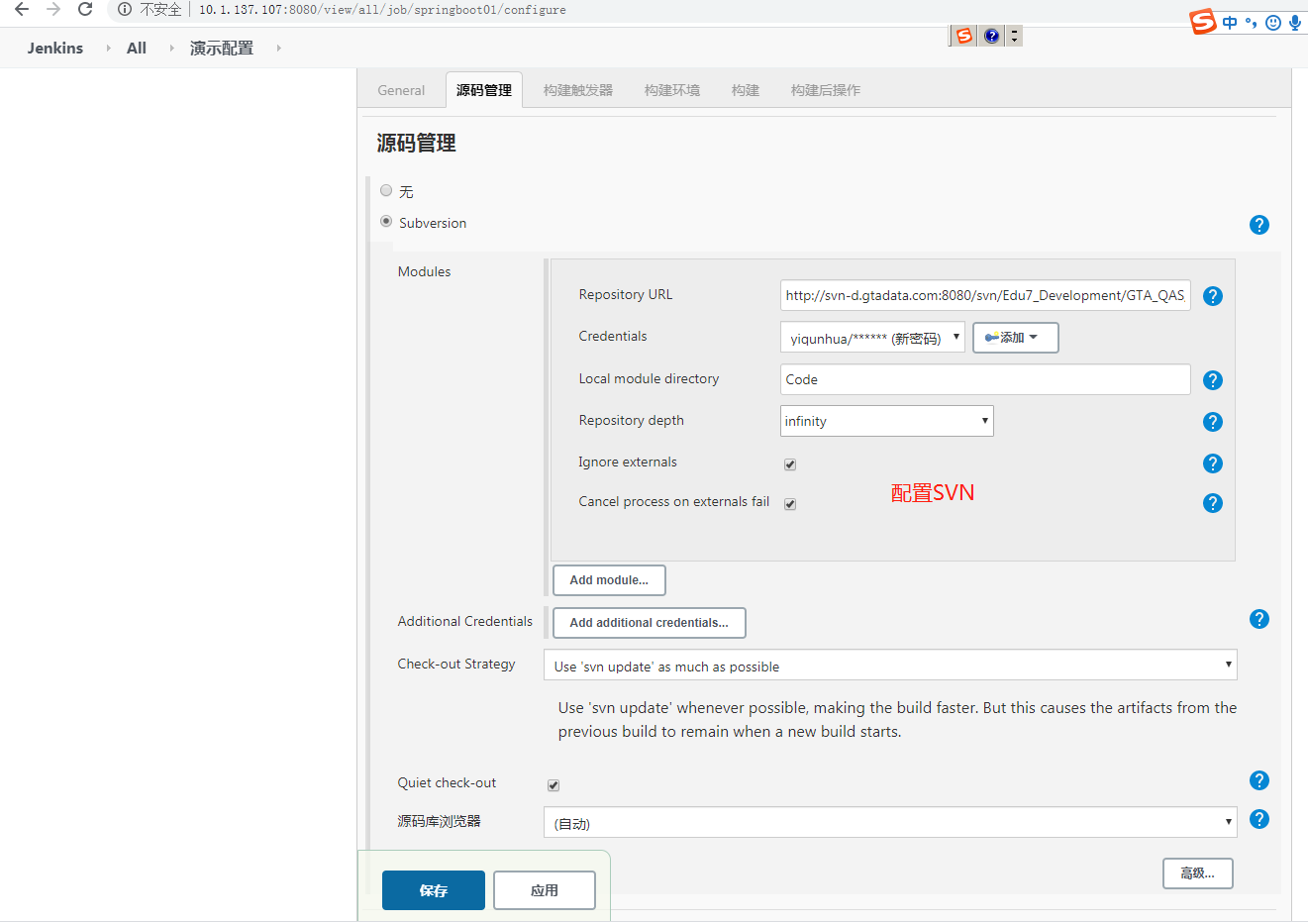Open help for Quiet check-out option

pyautogui.click(x=1258, y=780)
